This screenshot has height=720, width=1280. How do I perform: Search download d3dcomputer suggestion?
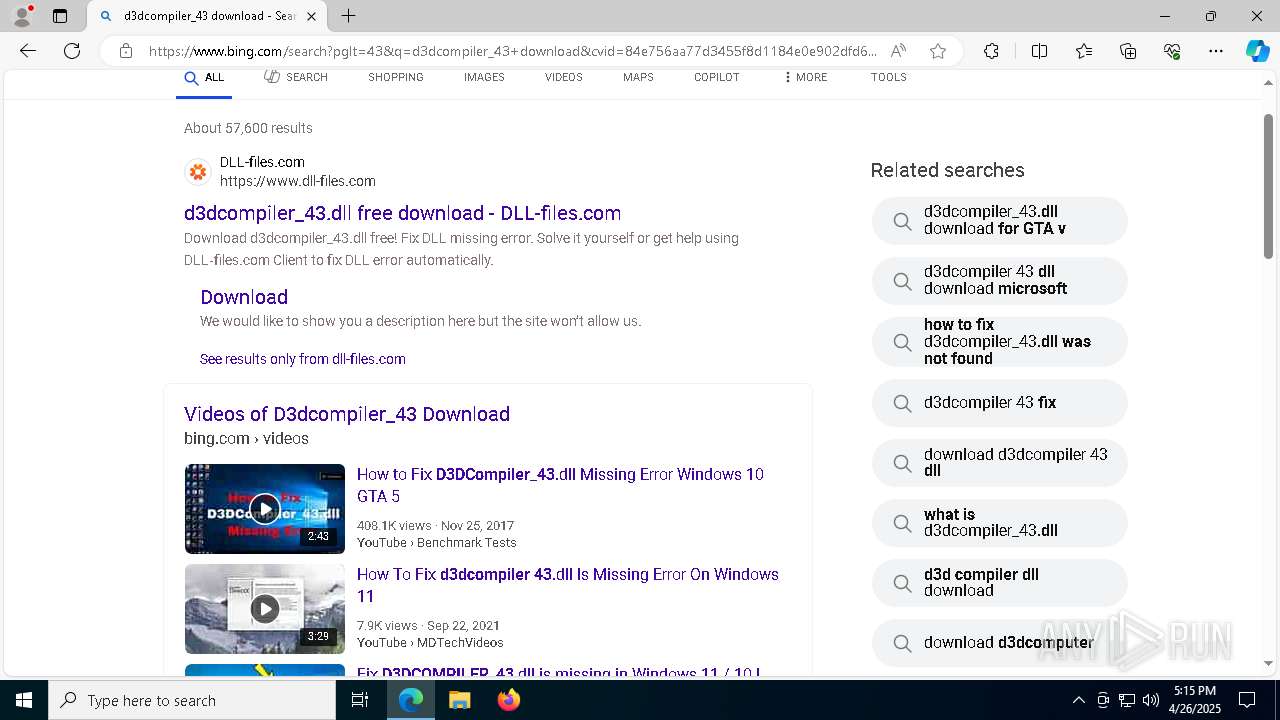[x=1000, y=643]
